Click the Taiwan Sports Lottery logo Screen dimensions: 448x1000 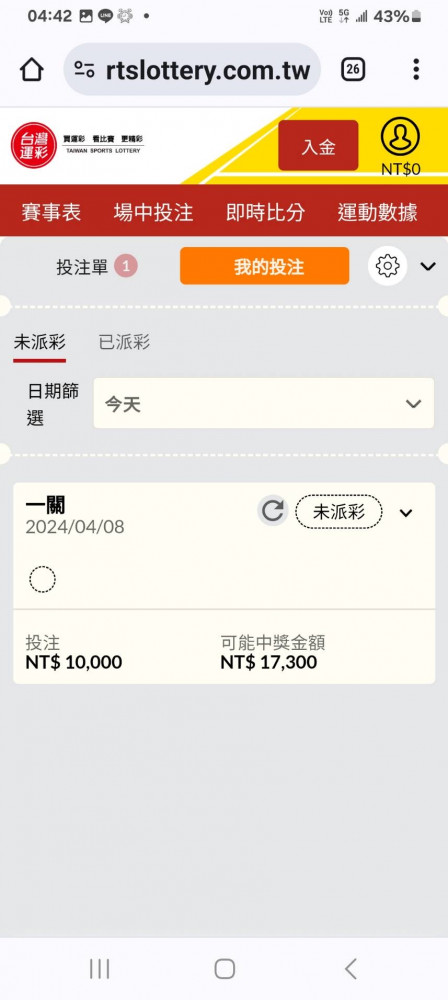tap(77, 145)
